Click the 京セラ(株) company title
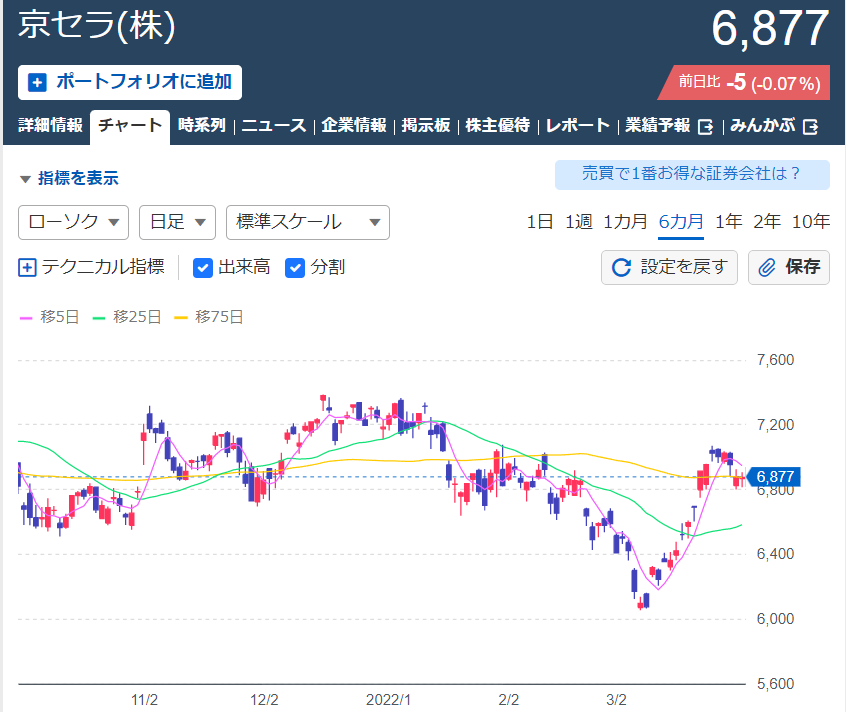Screen dimensions: 846x712 click(x=97, y=25)
